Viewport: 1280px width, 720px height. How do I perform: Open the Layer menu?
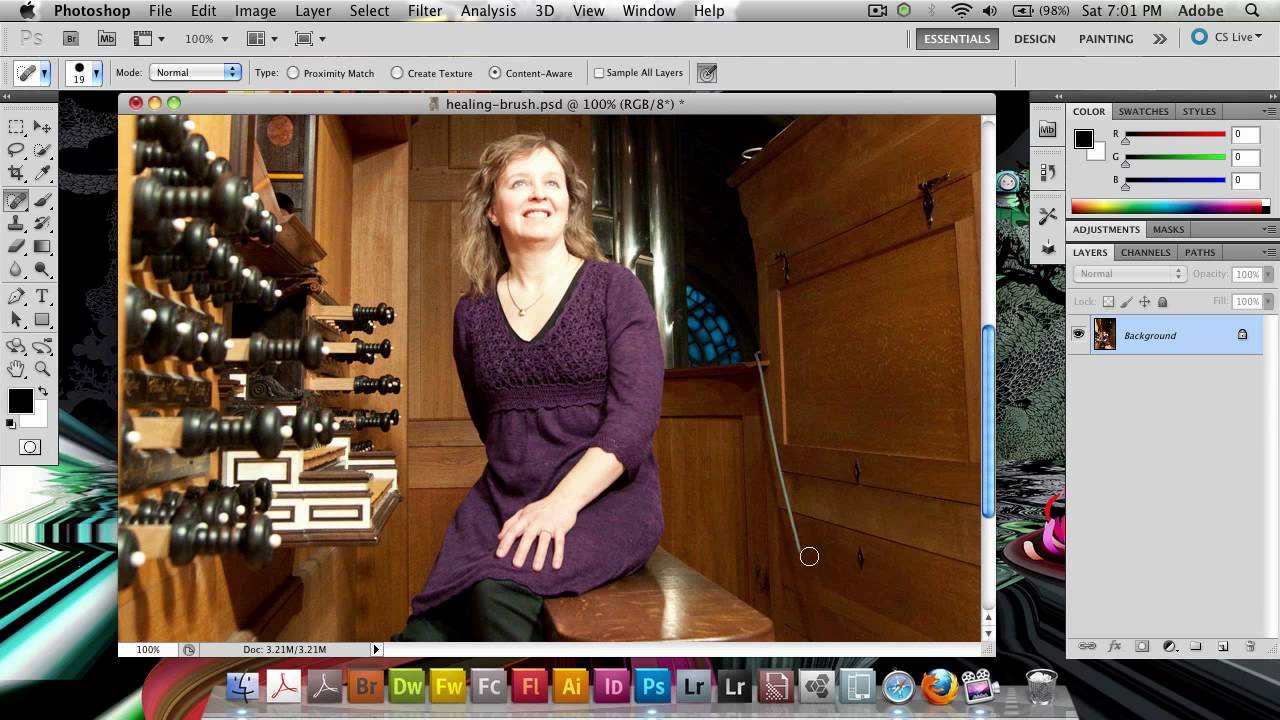(313, 11)
